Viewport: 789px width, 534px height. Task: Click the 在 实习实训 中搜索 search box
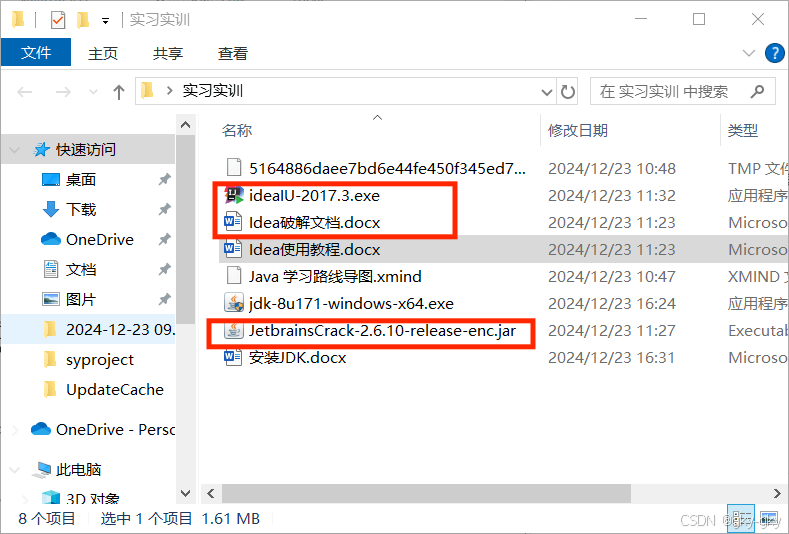tap(671, 92)
